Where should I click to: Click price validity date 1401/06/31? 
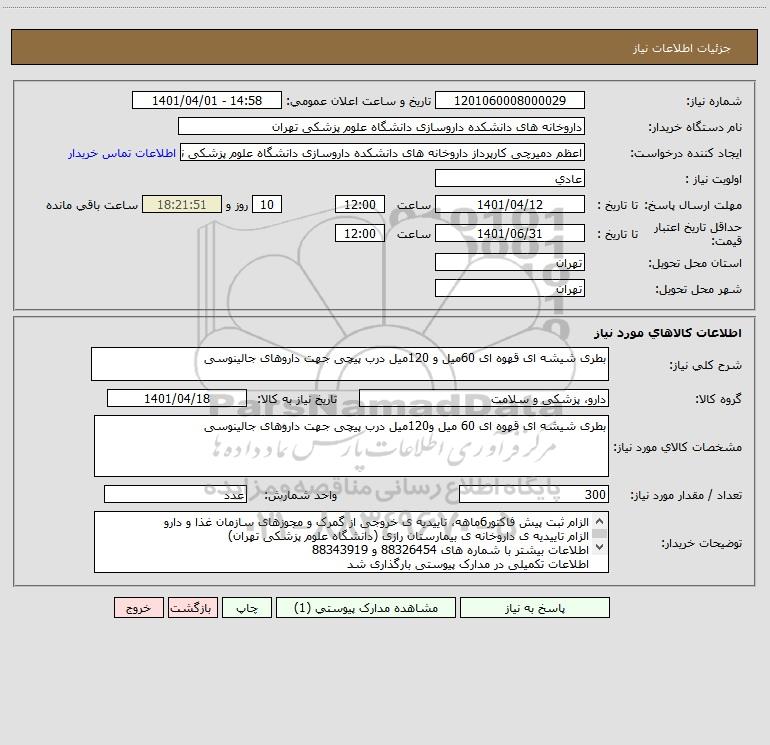point(510,233)
